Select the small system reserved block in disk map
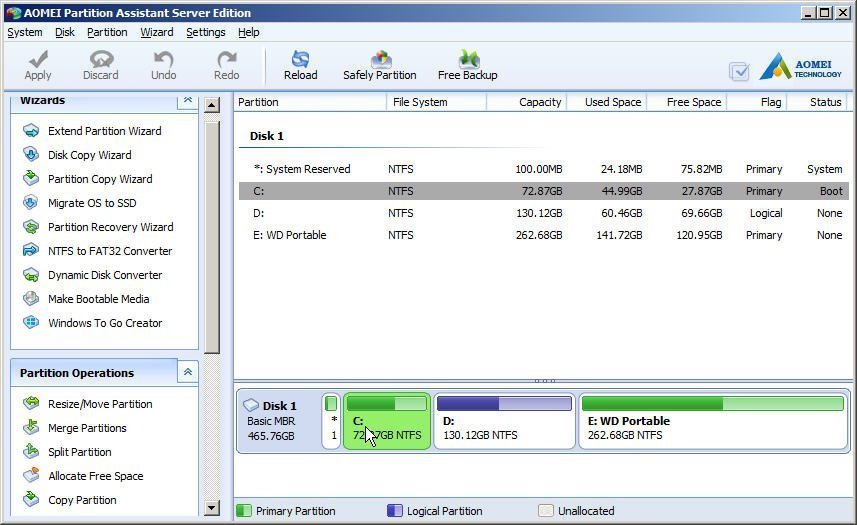The width and height of the screenshot is (857, 525). click(x=331, y=421)
